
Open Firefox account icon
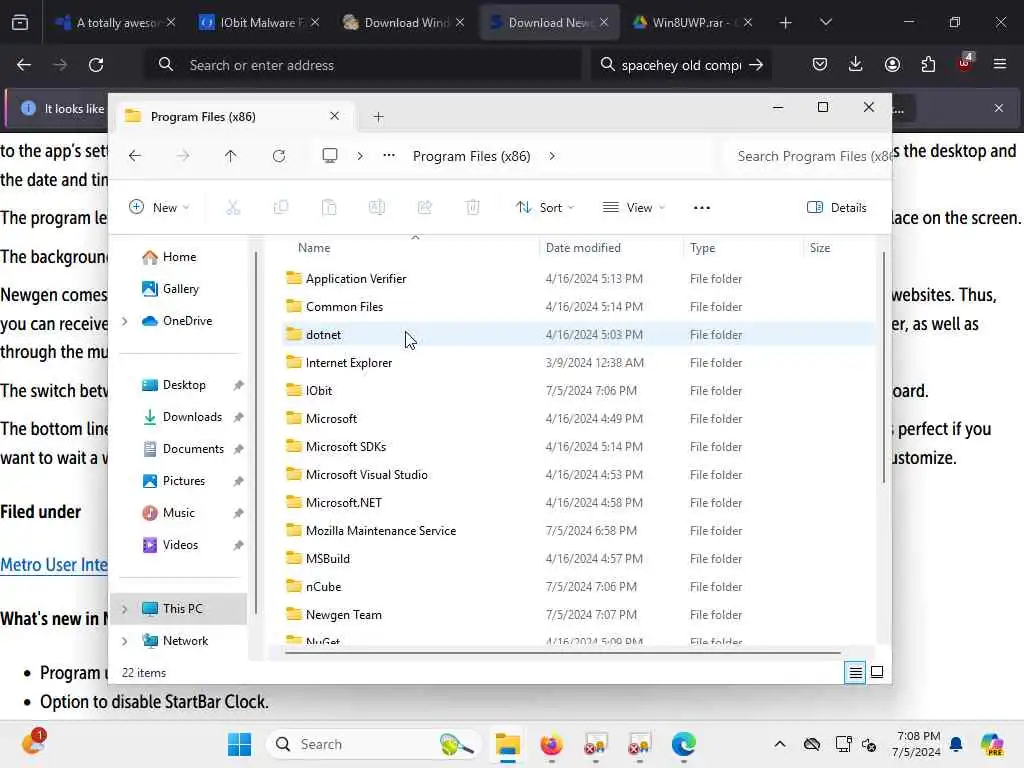[892, 64]
